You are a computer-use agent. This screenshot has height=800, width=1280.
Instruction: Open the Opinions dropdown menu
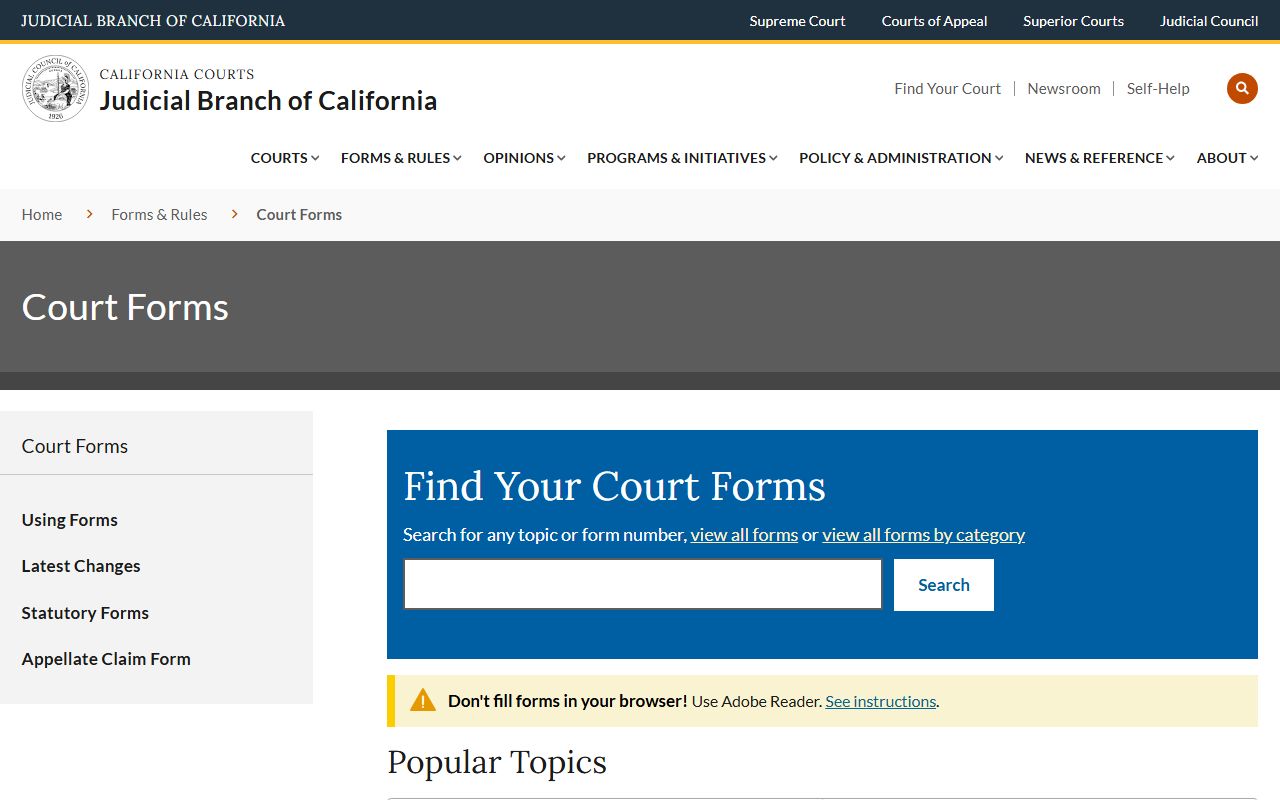tap(524, 158)
